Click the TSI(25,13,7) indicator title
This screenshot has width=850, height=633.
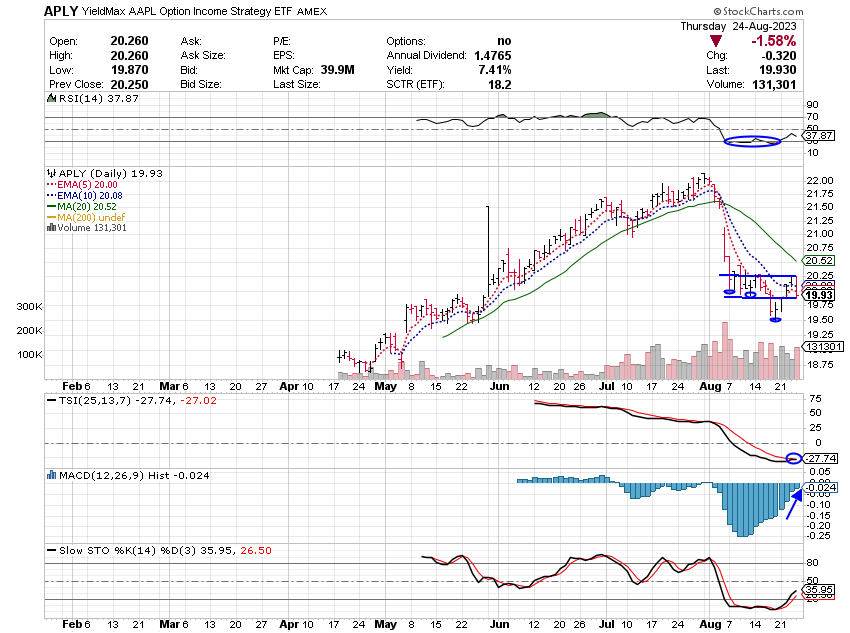95,401
